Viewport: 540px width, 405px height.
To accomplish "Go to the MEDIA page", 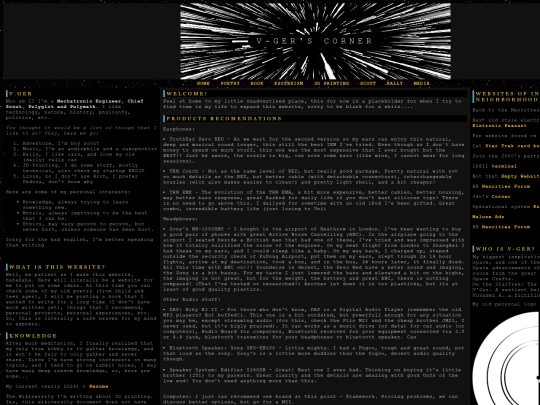I will click(421, 83).
